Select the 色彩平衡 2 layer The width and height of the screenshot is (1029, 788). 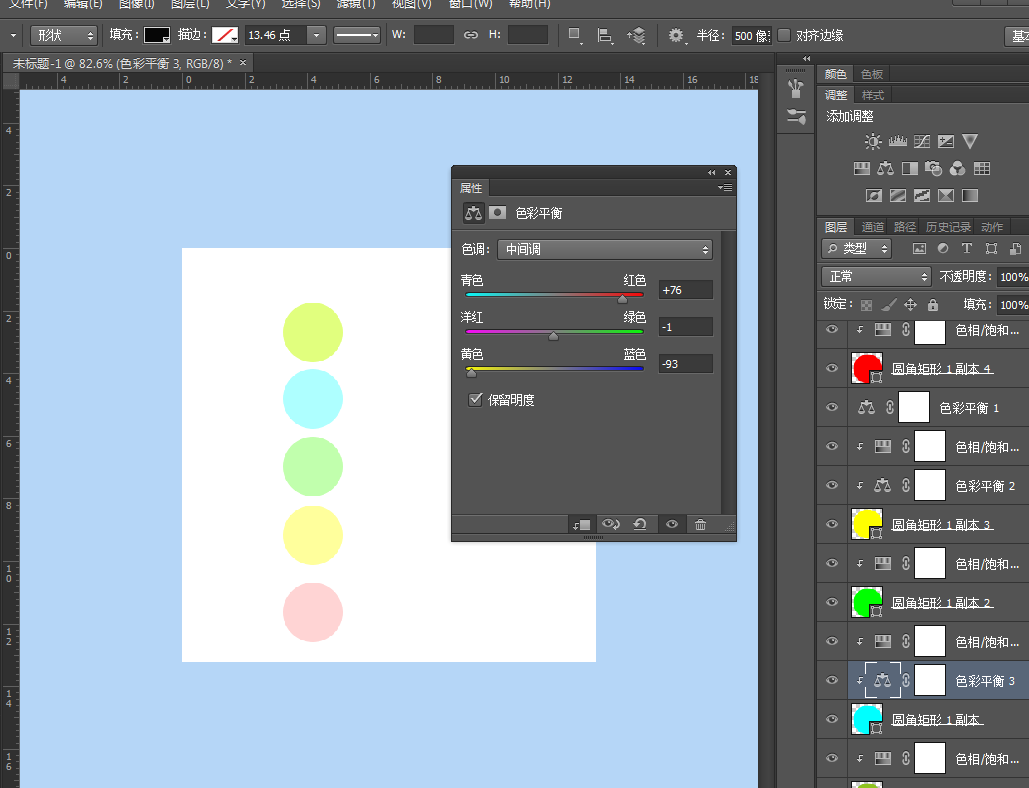(x=984, y=486)
